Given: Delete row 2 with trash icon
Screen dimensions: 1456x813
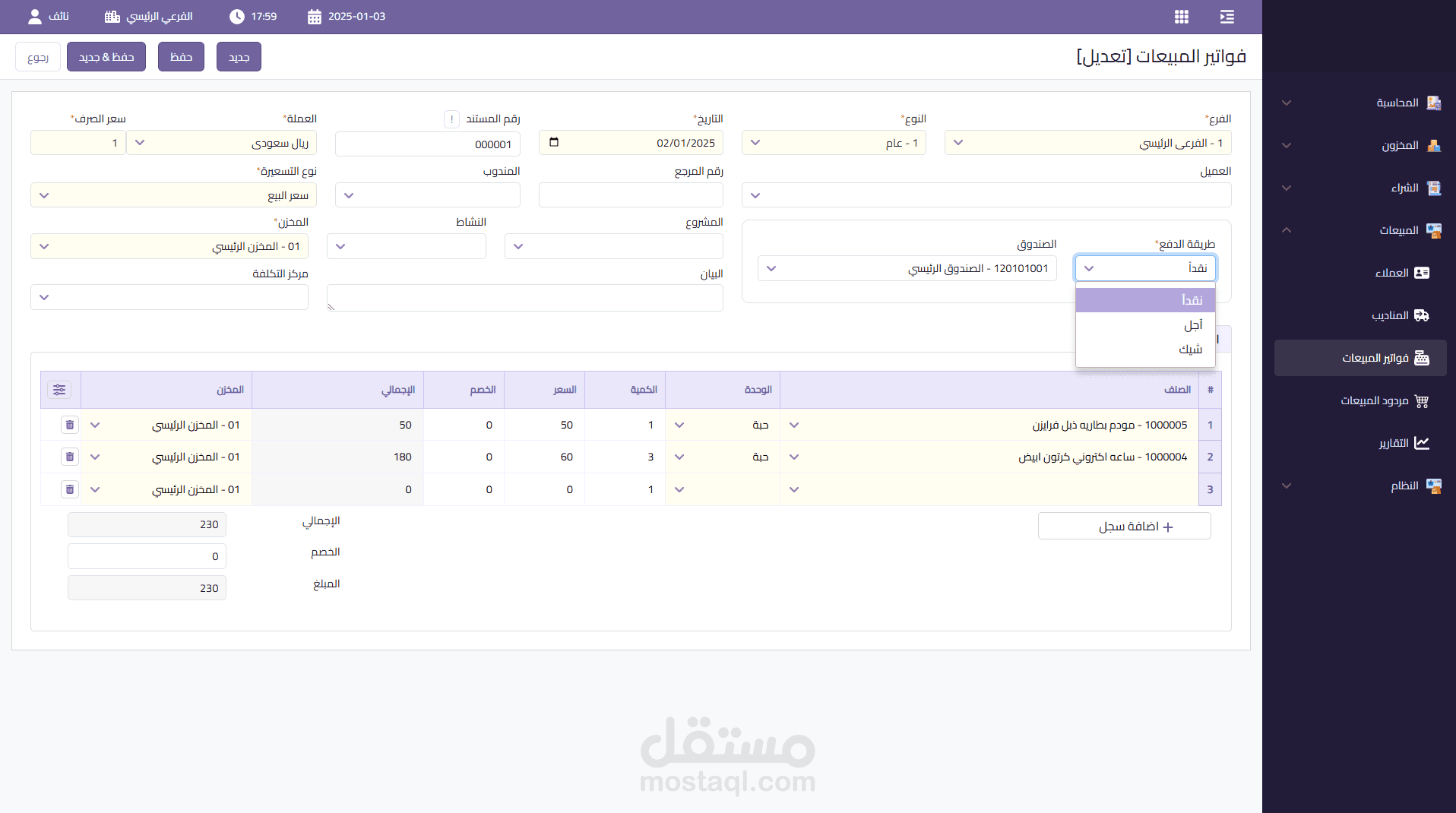Looking at the screenshot, I should [70, 457].
